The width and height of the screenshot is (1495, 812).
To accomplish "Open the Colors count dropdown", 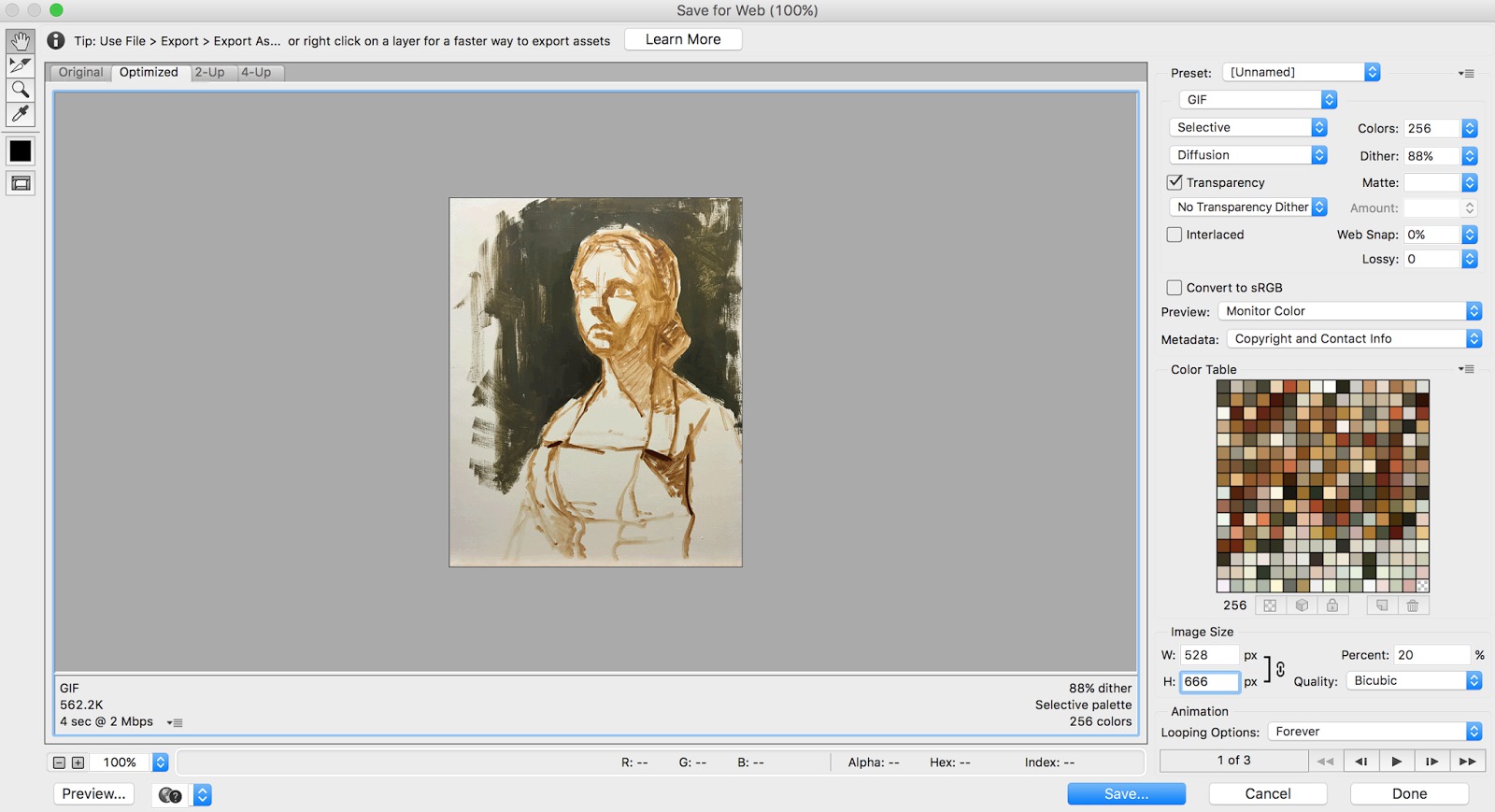I will (1470, 128).
